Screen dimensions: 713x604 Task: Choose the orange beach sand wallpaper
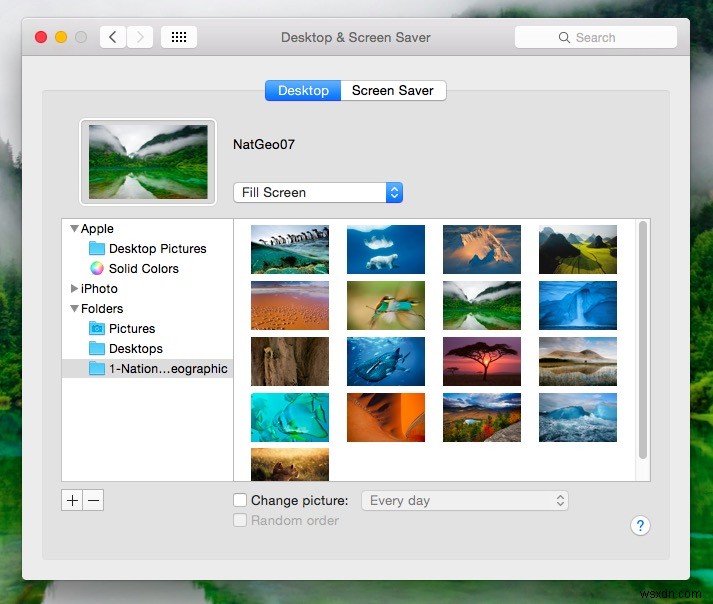[x=290, y=305]
